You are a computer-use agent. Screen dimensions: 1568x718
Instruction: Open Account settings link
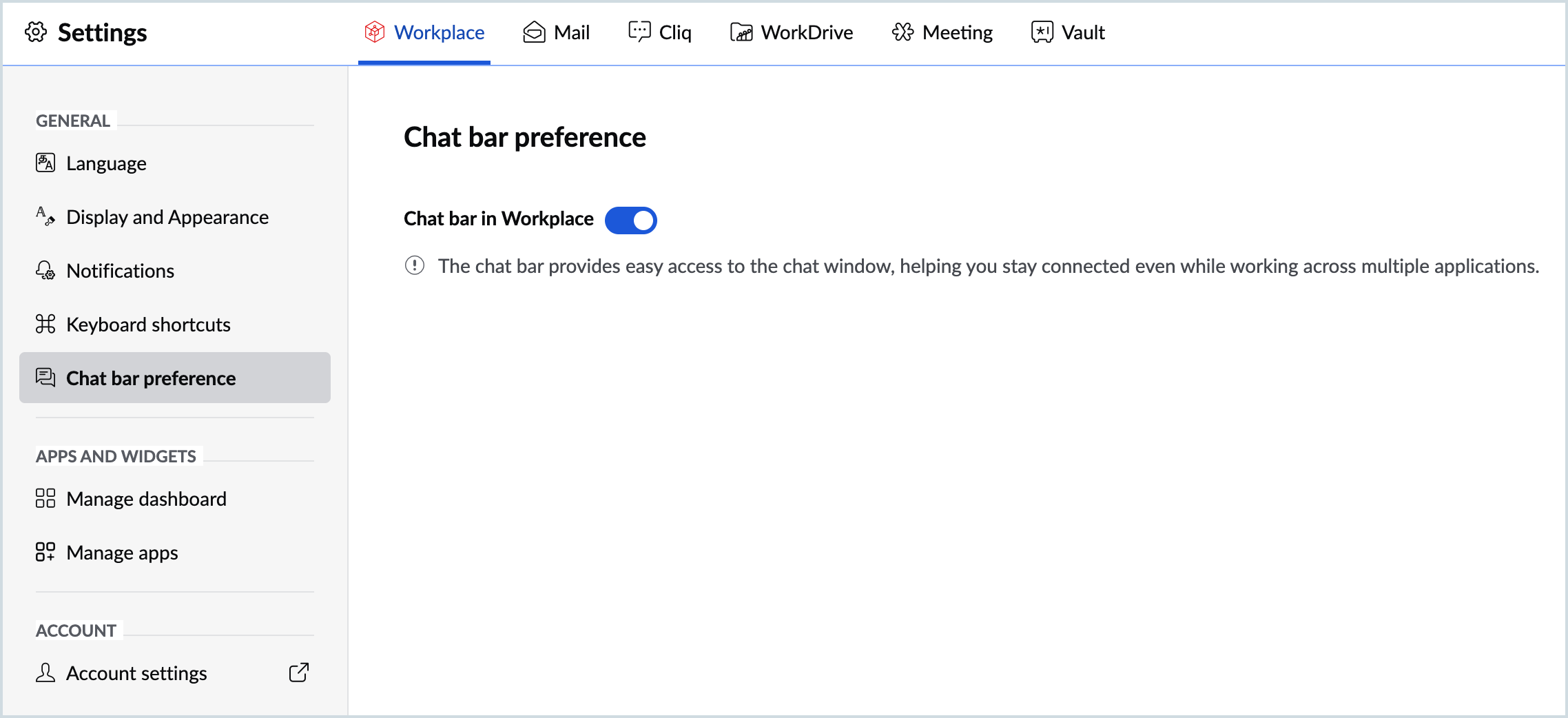175,673
